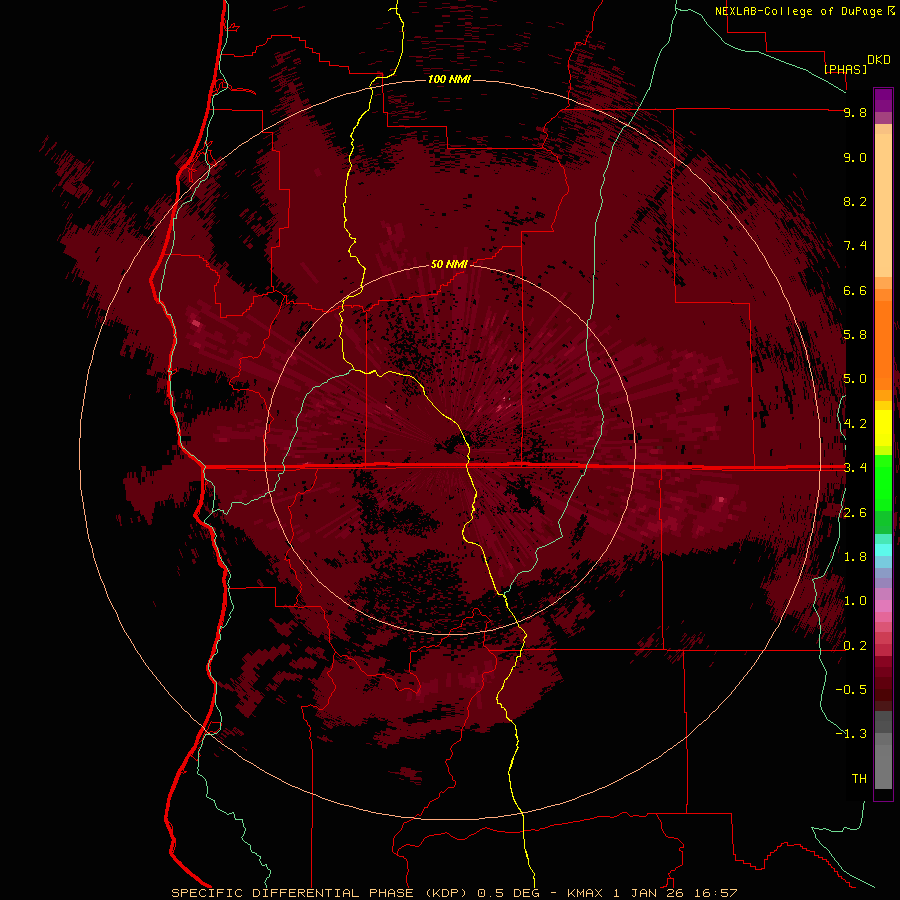Click the TH threshold label on the scale
Screen dimensions: 900x900
click(x=859, y=779)
